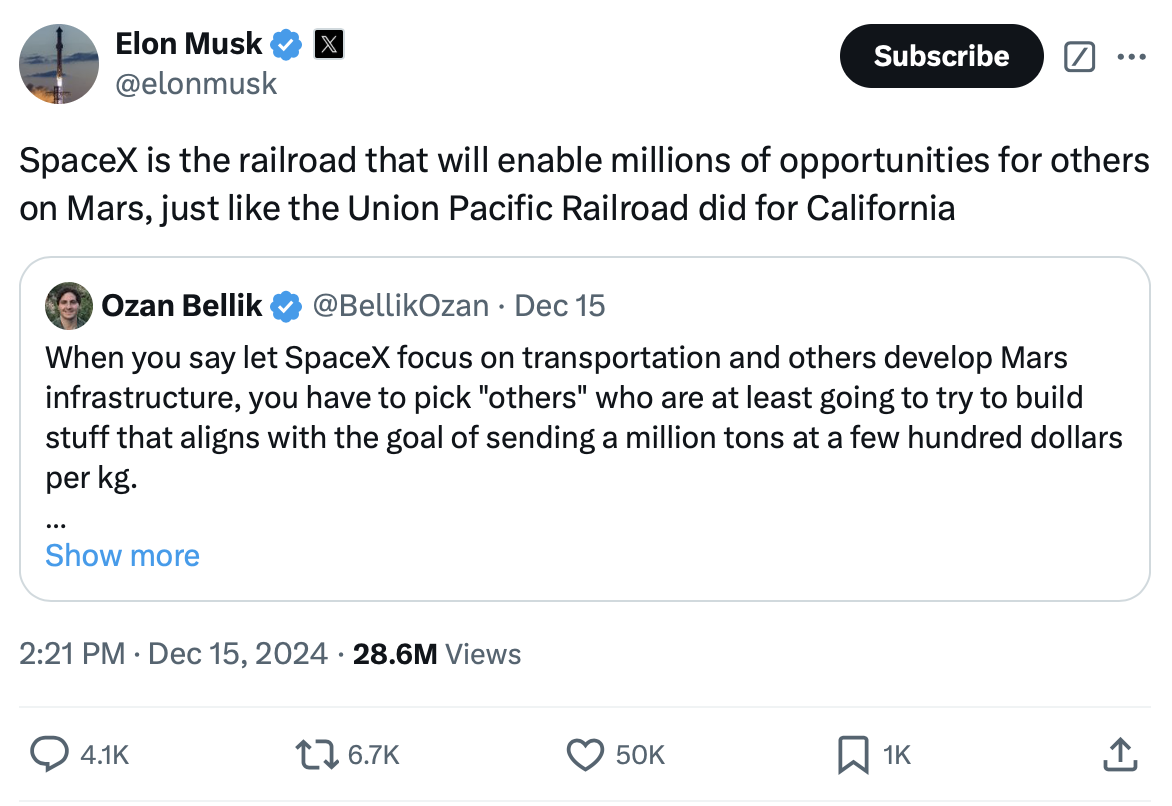Bookmark this post
The height and width of the screenshot is (806, 1172).
851,755
